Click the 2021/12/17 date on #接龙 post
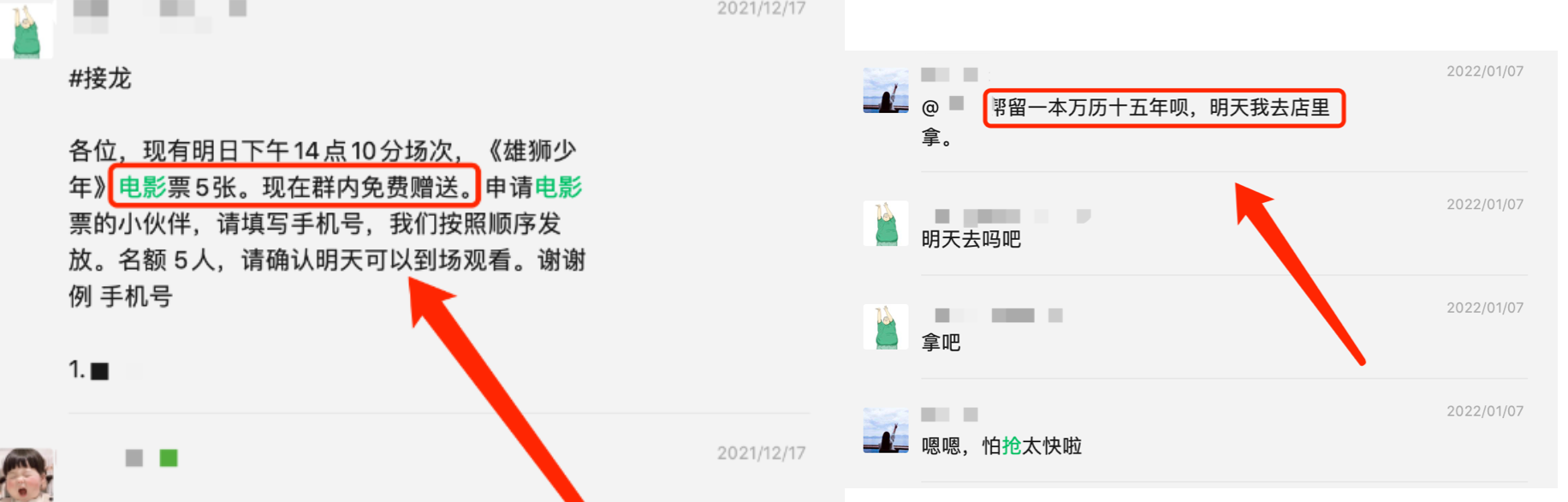 [761, 9]
